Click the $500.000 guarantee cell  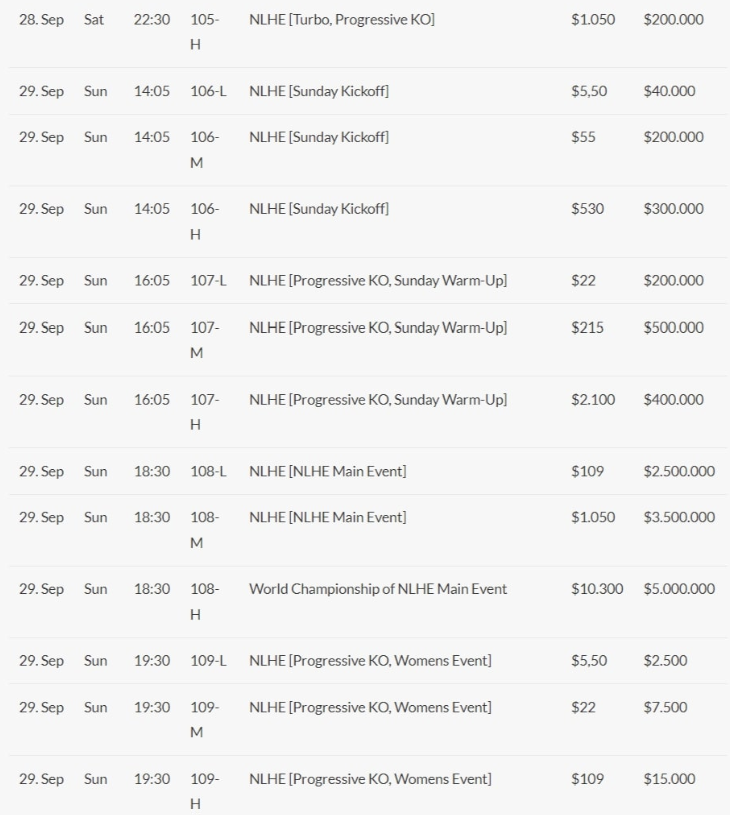tap(673, 327)
